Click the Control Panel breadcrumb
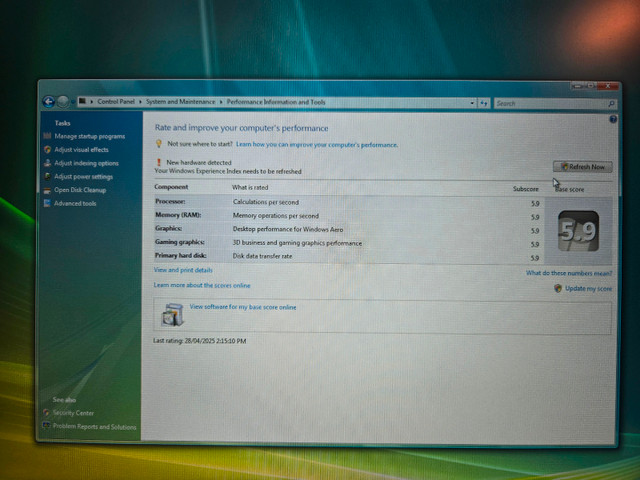The height and width of the screenshot is (480, 640). tap(116, 102)
